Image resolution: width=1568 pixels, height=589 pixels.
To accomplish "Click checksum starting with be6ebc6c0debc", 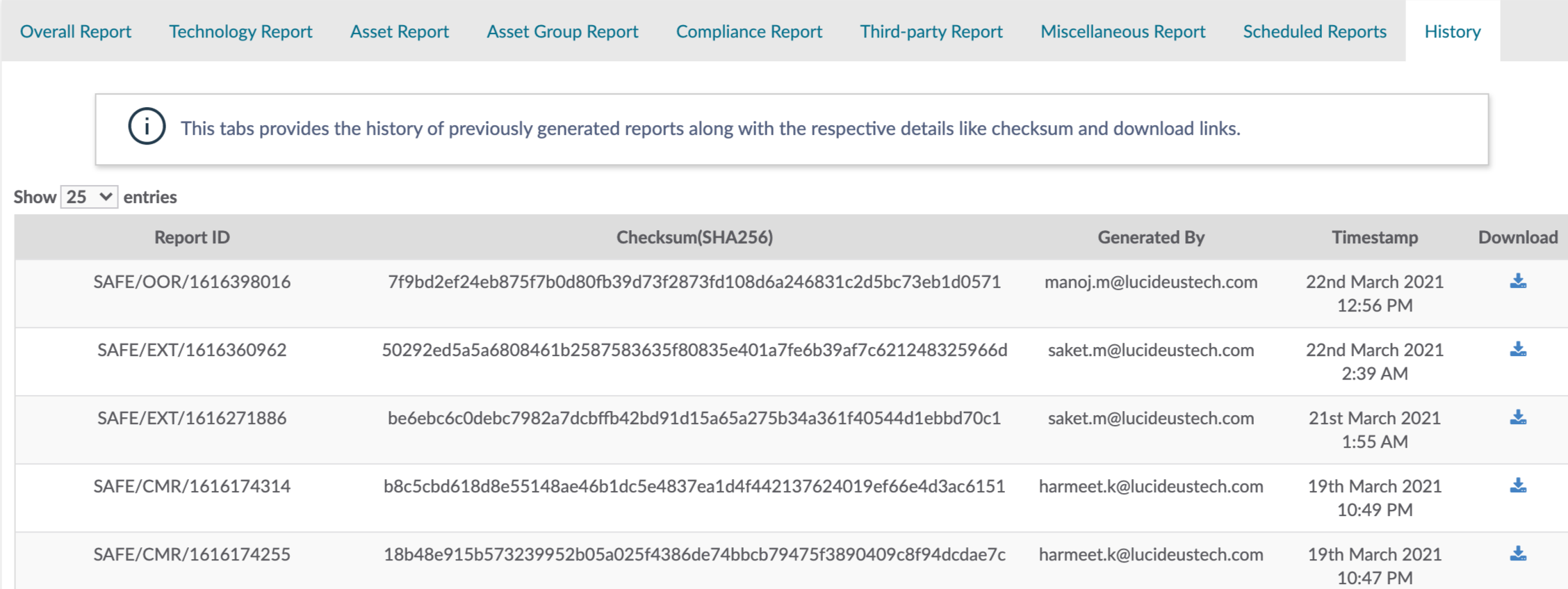I will (x=694, y=418).
